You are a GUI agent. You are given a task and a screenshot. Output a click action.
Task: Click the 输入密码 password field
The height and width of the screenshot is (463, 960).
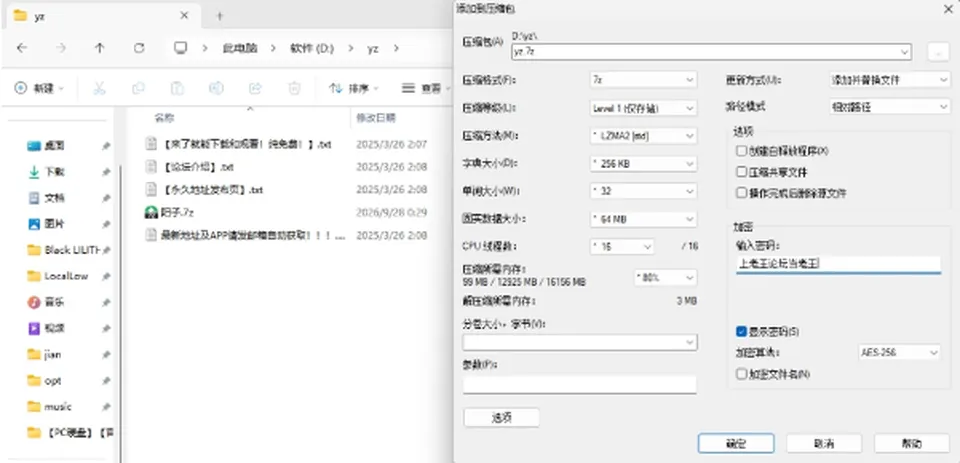pos(838,264)
